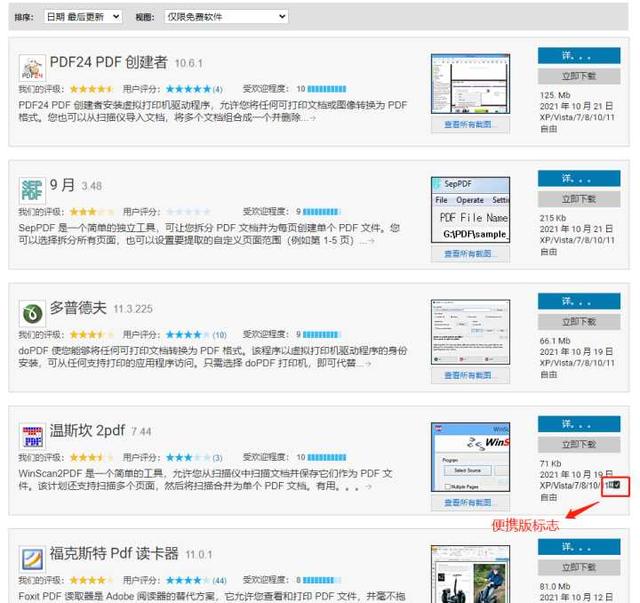Click 立即下载 for PDF24 PDF 创建者
Image resolution: width=640 pixels, height=603 pixels.
coord(579,76)
